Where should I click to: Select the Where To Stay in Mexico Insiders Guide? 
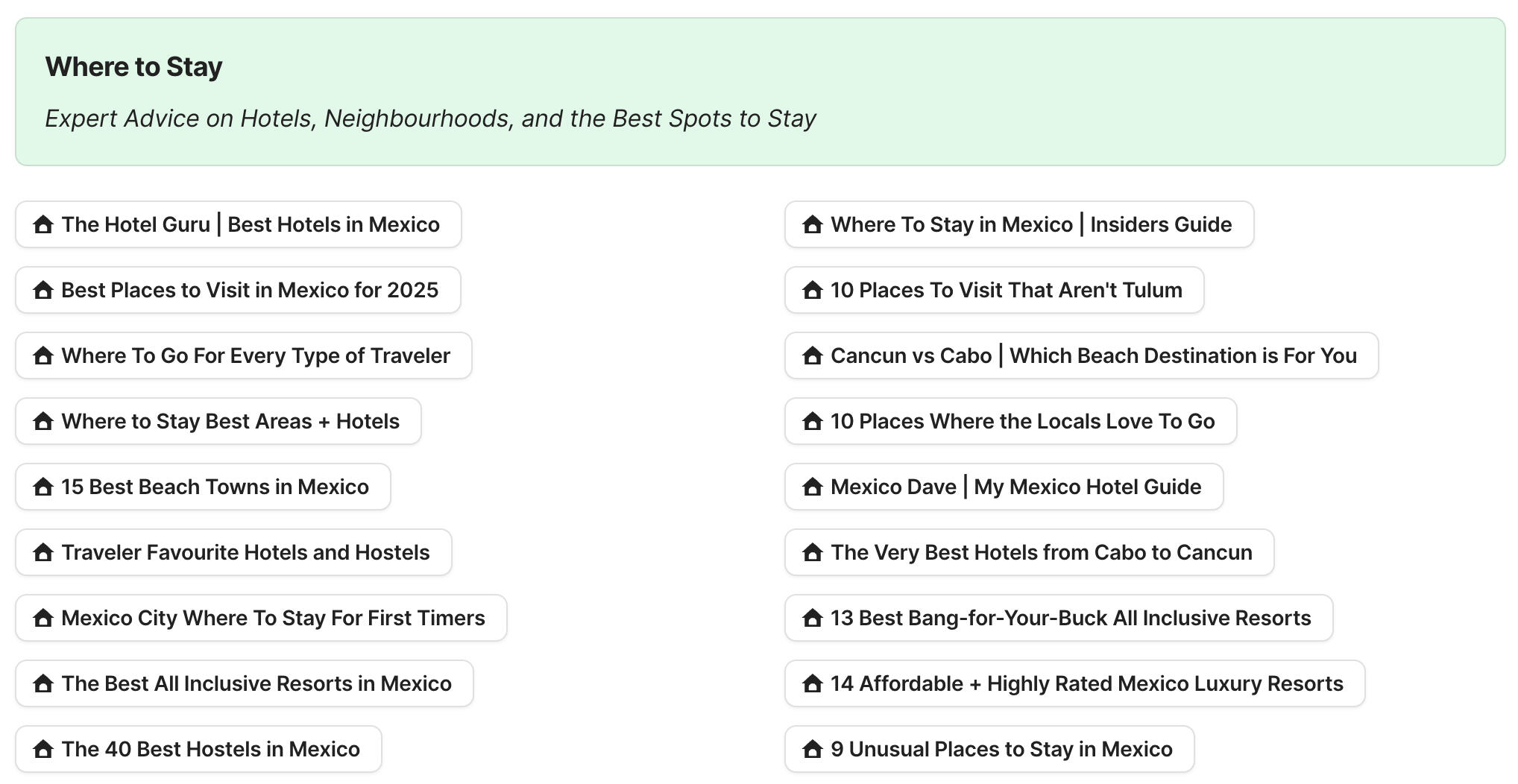click(x=1018, y=224)
